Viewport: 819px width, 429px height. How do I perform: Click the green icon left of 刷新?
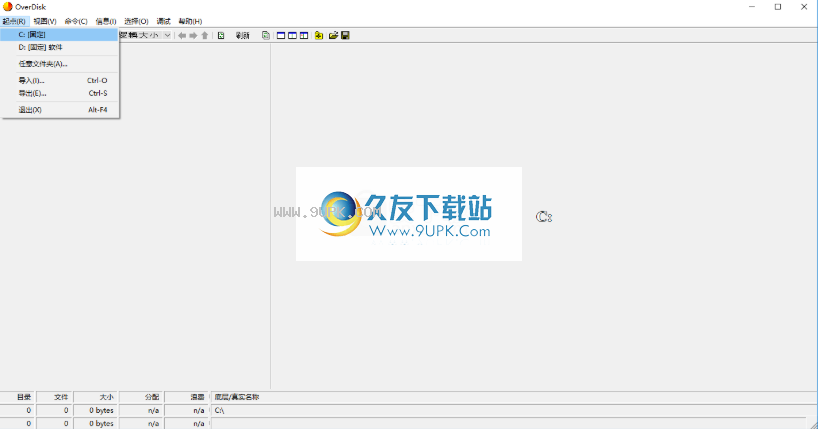pyautogui.click(x=221, y=36)
